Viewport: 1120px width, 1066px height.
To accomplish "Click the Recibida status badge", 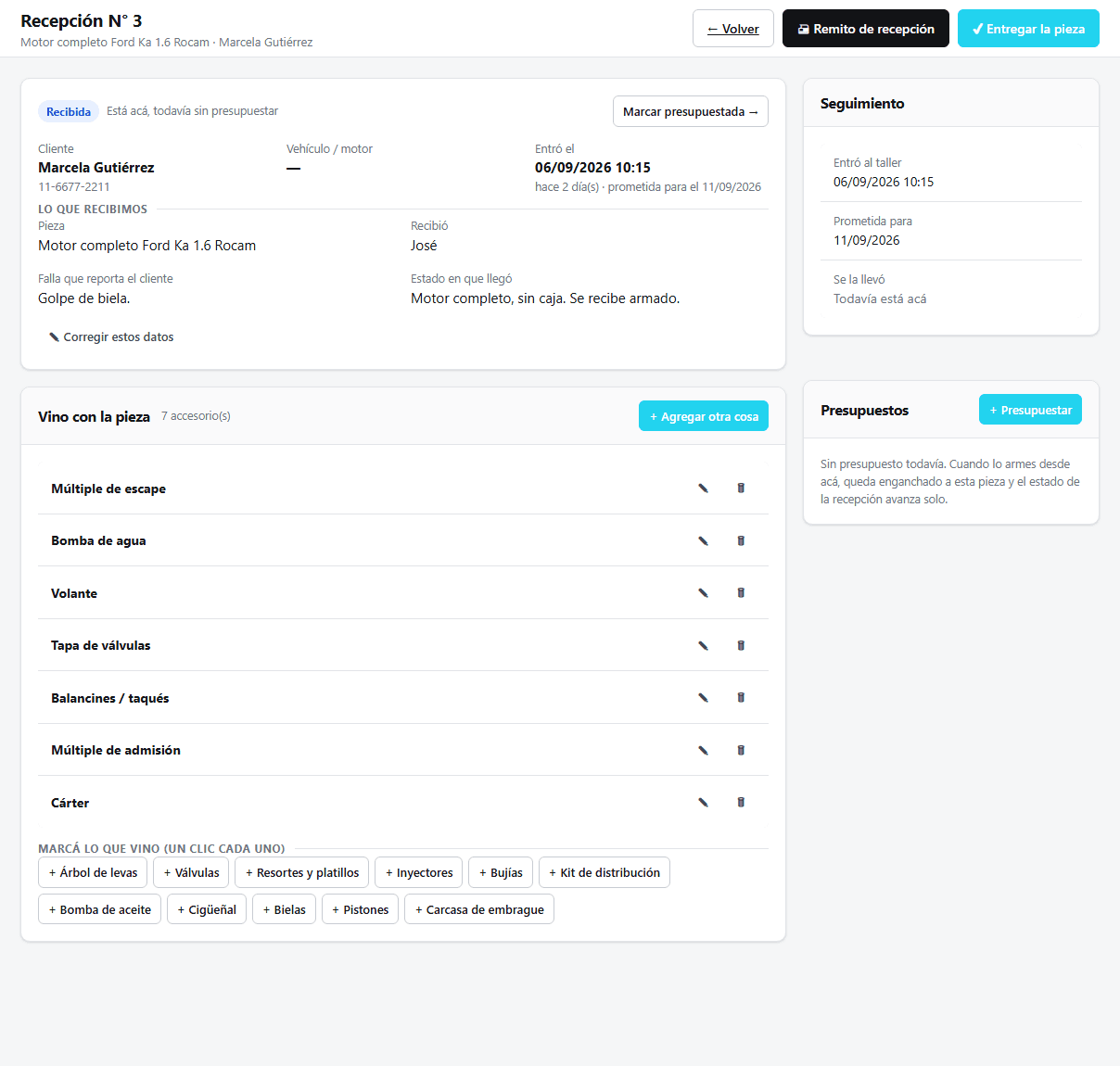I will tap(69, 111).
